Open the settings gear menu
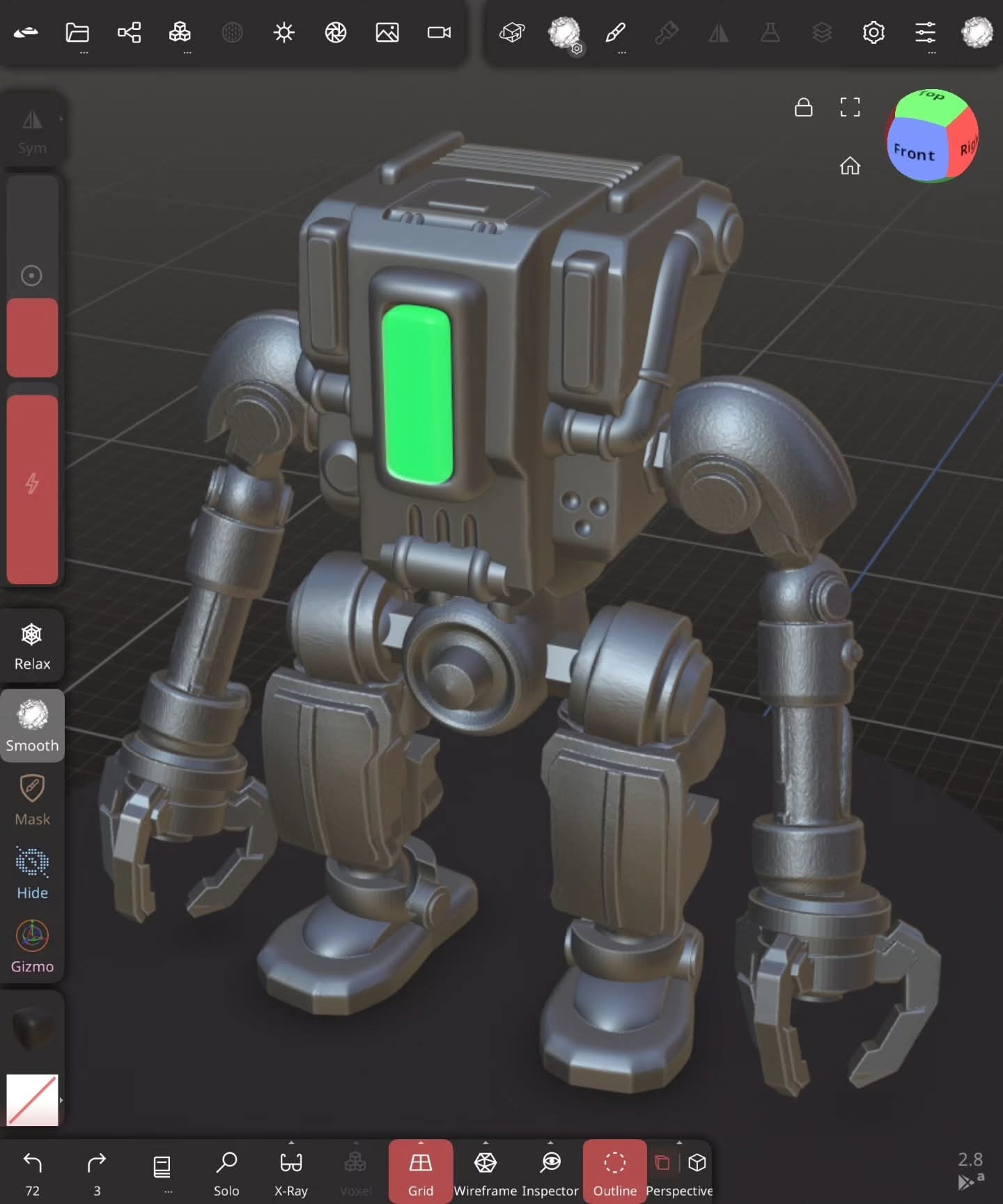1003x1204 pixels. click(873, 33)
